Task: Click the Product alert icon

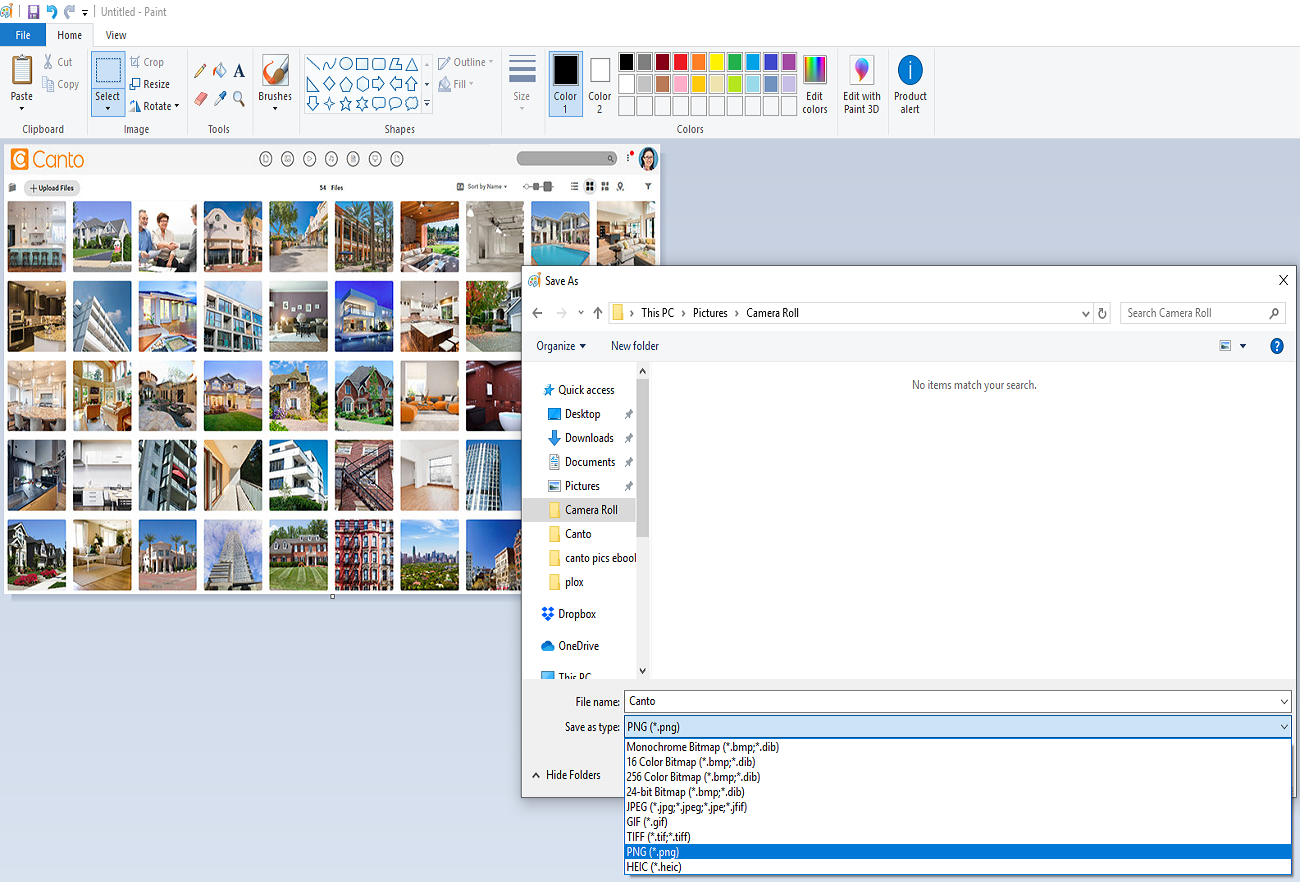Action: 910,84
